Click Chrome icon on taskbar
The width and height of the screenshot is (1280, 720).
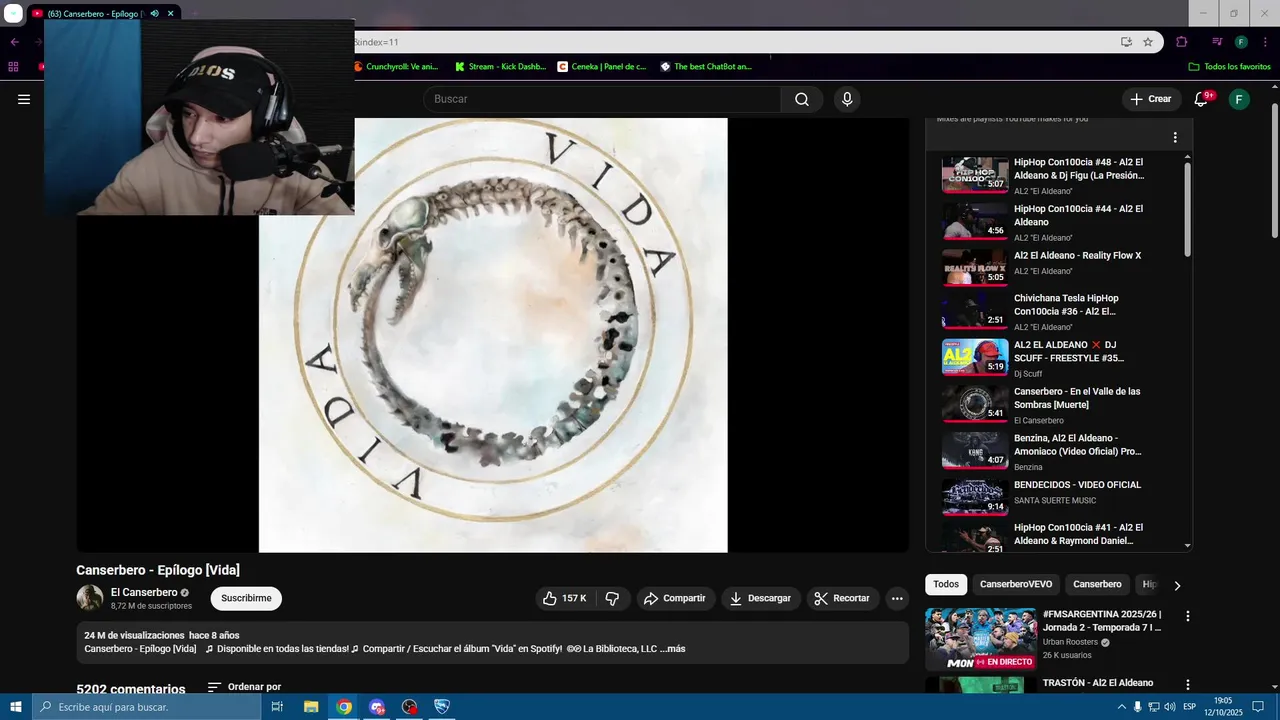[344, 707]
